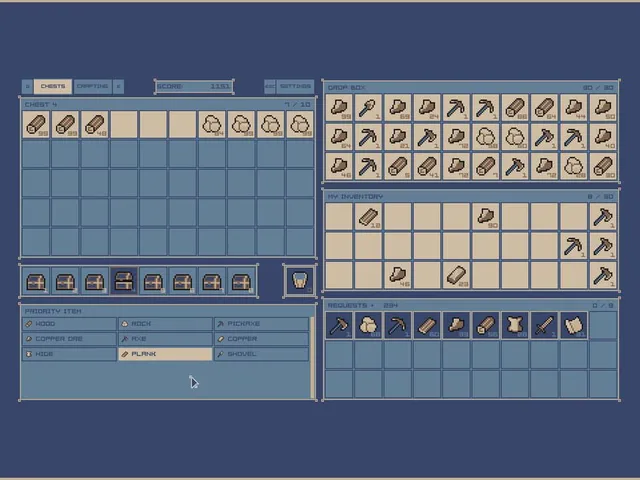This screenshot has width=640, height=480.
Task: Select the shovel in the Drop Box
Action: (368, 108)
